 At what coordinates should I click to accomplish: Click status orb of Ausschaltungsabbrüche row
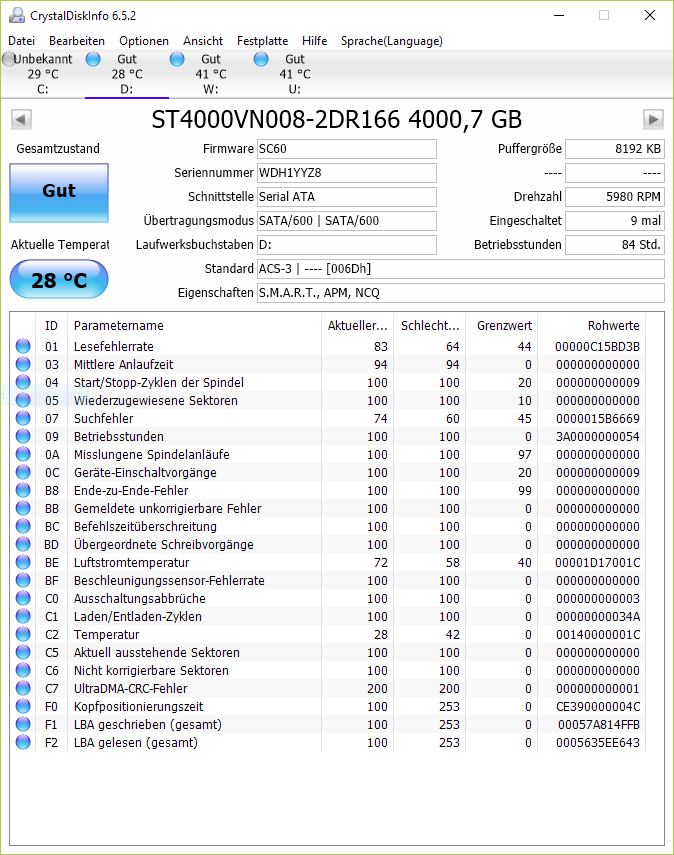(23, 598)
